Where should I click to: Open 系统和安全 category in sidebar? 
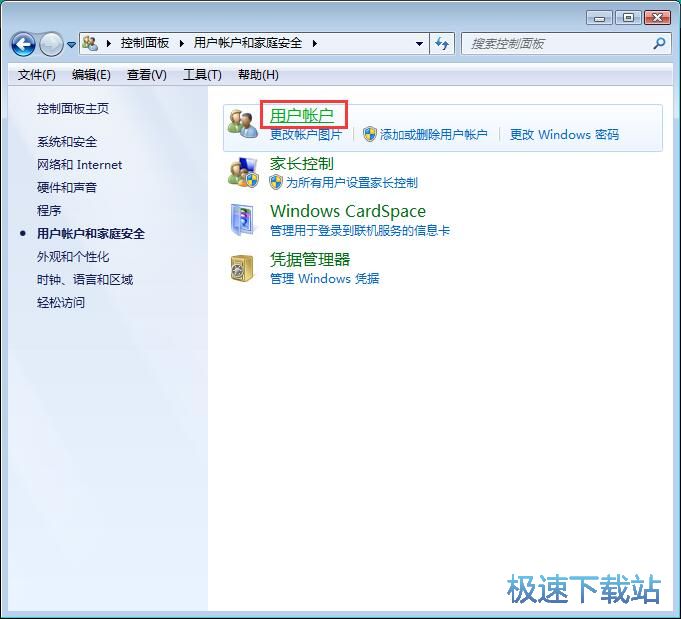tap(67, 142)
